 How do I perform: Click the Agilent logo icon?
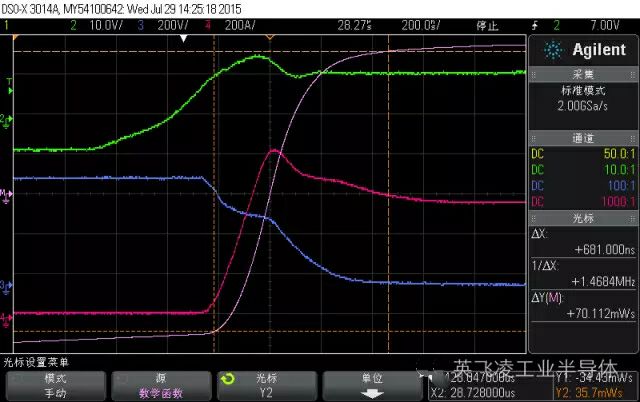tap(550, 51)
